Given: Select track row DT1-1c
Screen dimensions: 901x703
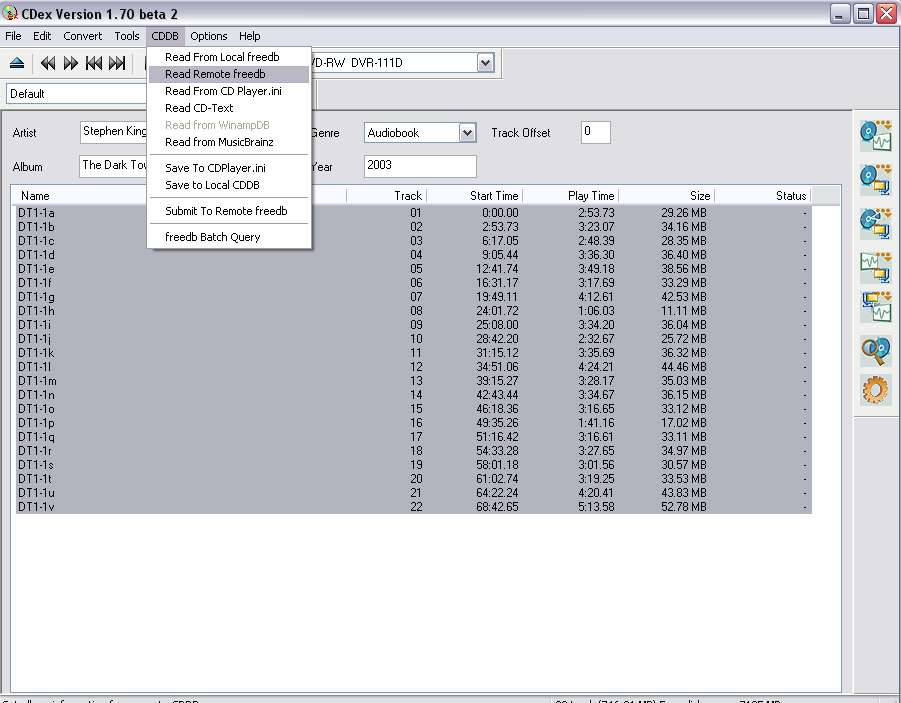Looking at the screenshot, I should coord(413,241).
